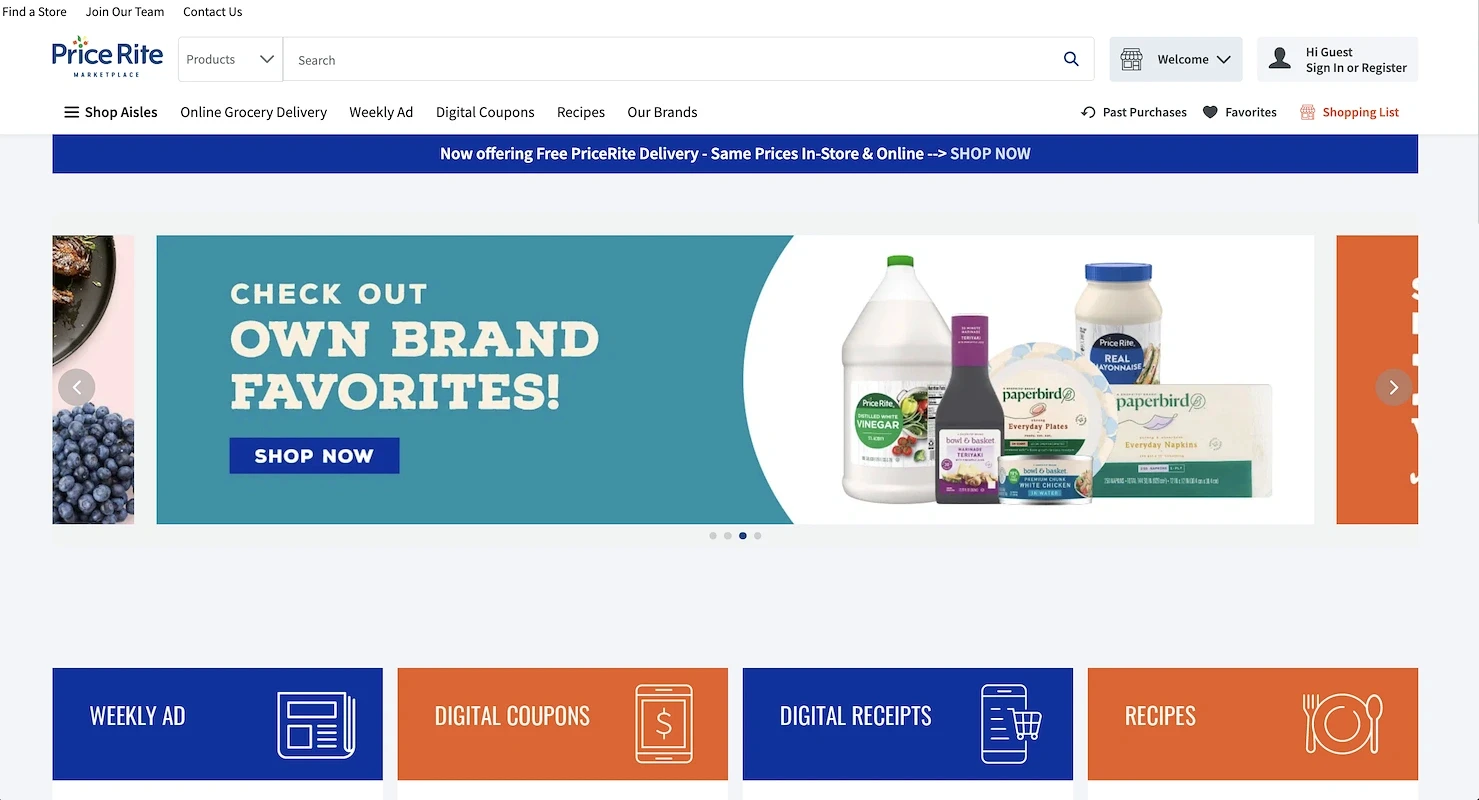Focus the Search input field

[x=670, y=59]
